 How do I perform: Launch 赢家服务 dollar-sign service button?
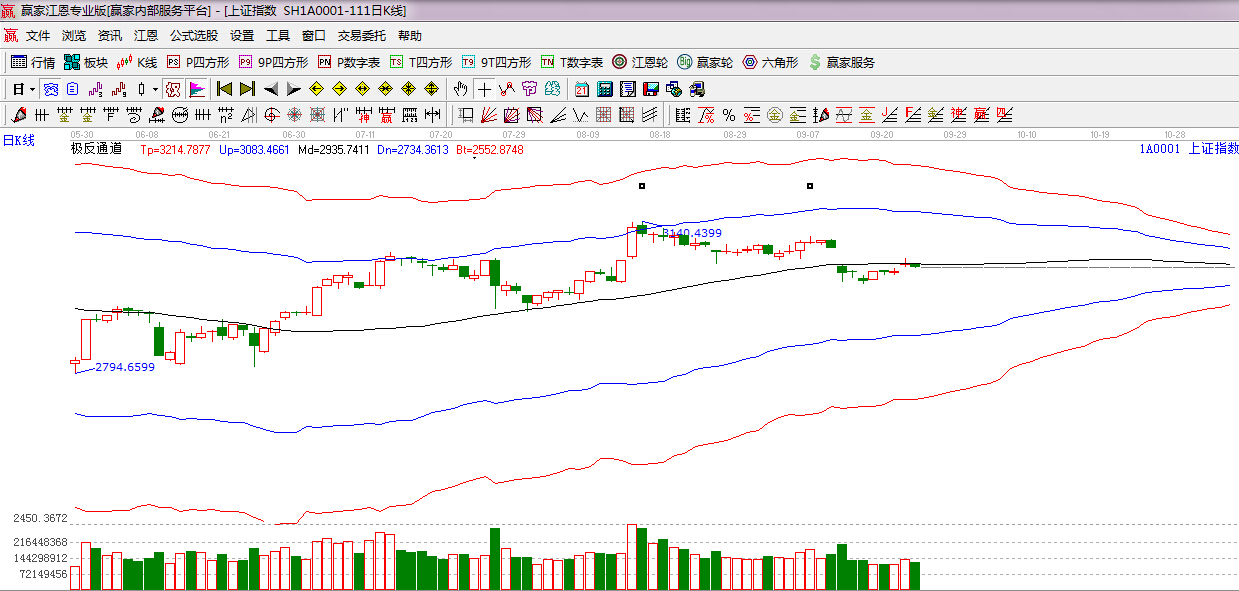click(841, 62)
